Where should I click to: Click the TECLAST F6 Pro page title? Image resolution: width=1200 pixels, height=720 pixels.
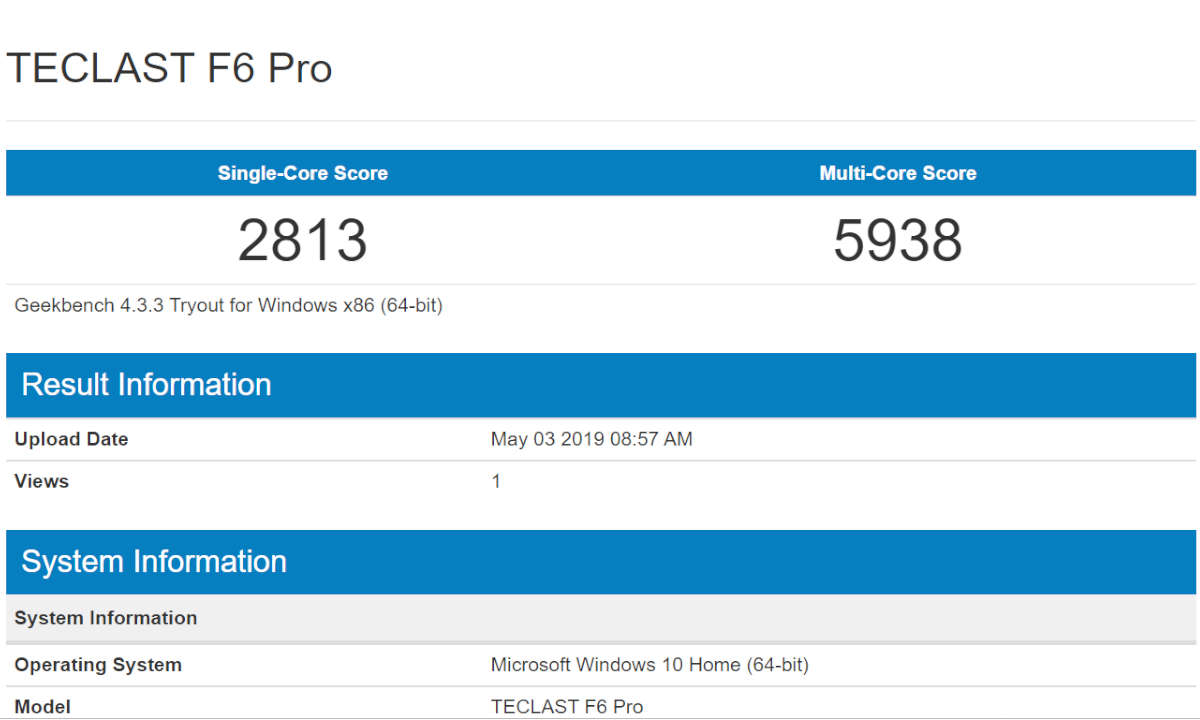click(169, 68)
